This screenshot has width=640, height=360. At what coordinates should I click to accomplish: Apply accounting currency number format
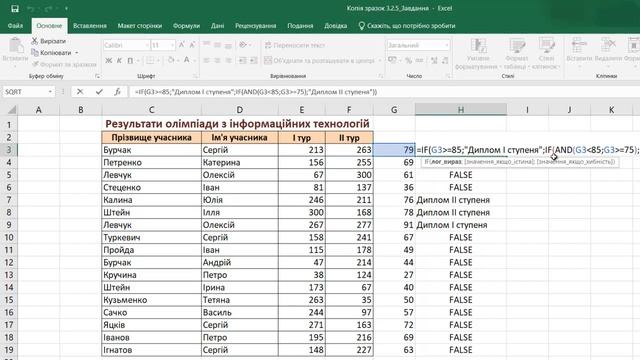tap(392, 60)
